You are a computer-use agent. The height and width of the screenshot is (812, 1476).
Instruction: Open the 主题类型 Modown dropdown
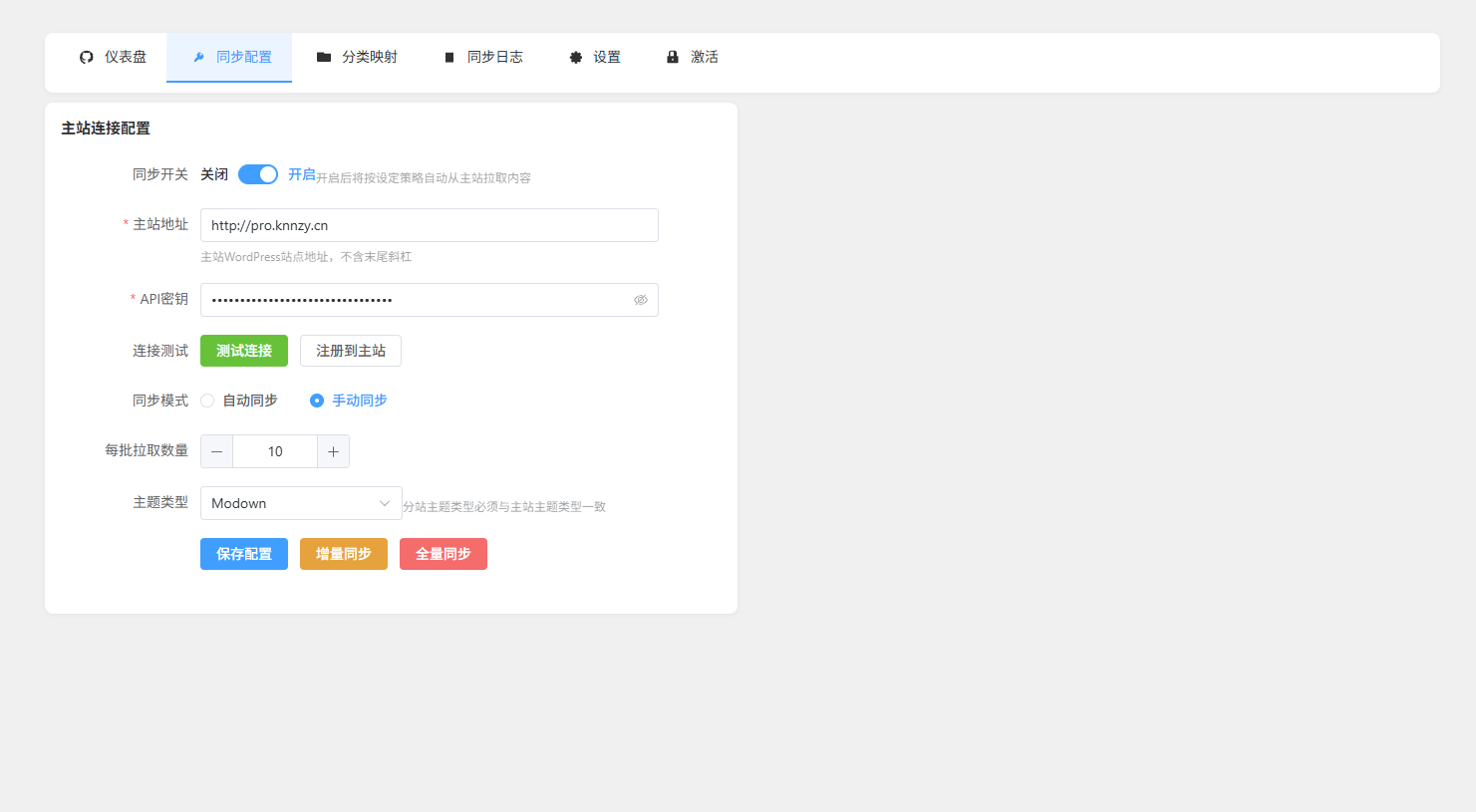pyautogui.click(x=300, y=503)
